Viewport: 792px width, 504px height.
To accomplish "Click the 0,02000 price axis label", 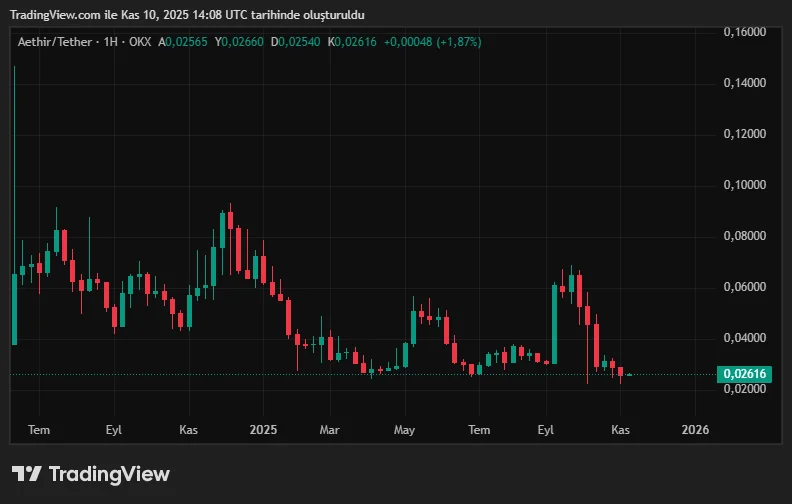I will pos(744,389).
